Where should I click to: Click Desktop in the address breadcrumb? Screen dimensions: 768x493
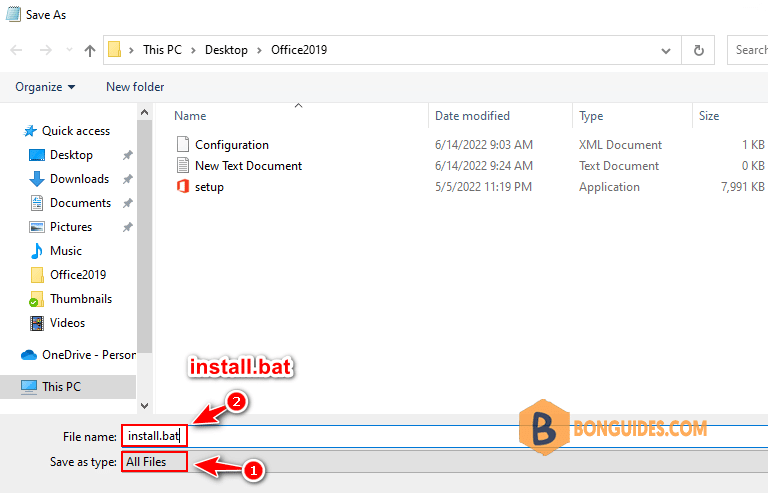[226, 50]
